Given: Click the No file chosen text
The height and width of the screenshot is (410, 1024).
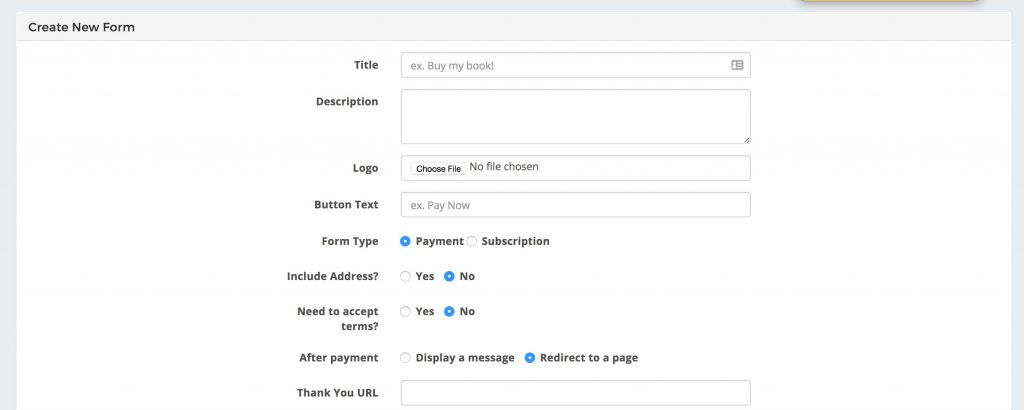Looking at the screenshot, I should (504, 167).
